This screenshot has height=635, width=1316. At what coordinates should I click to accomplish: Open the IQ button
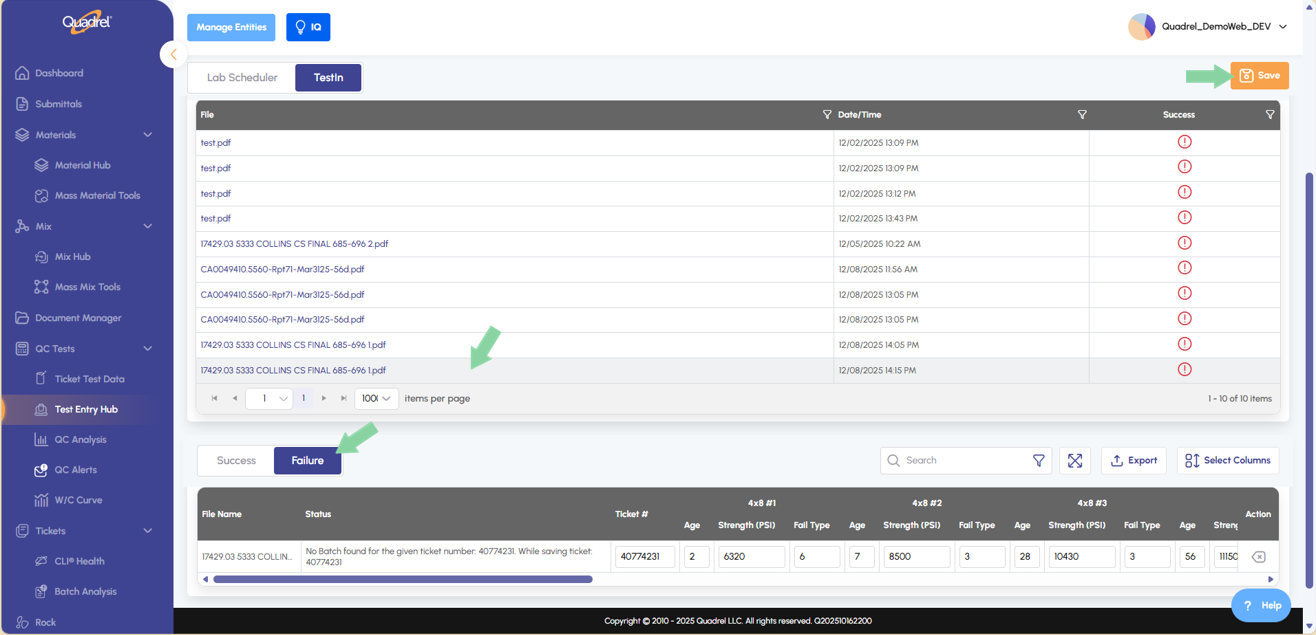pyautogui.click(x=308, y=27)
